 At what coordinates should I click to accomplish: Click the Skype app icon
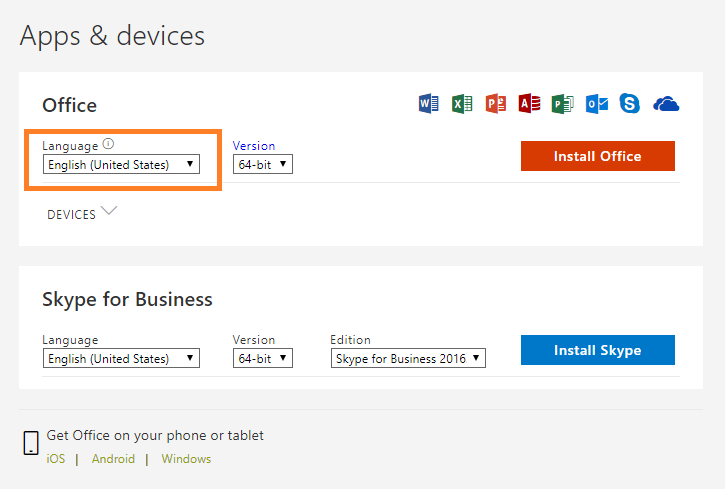point(630,104)
